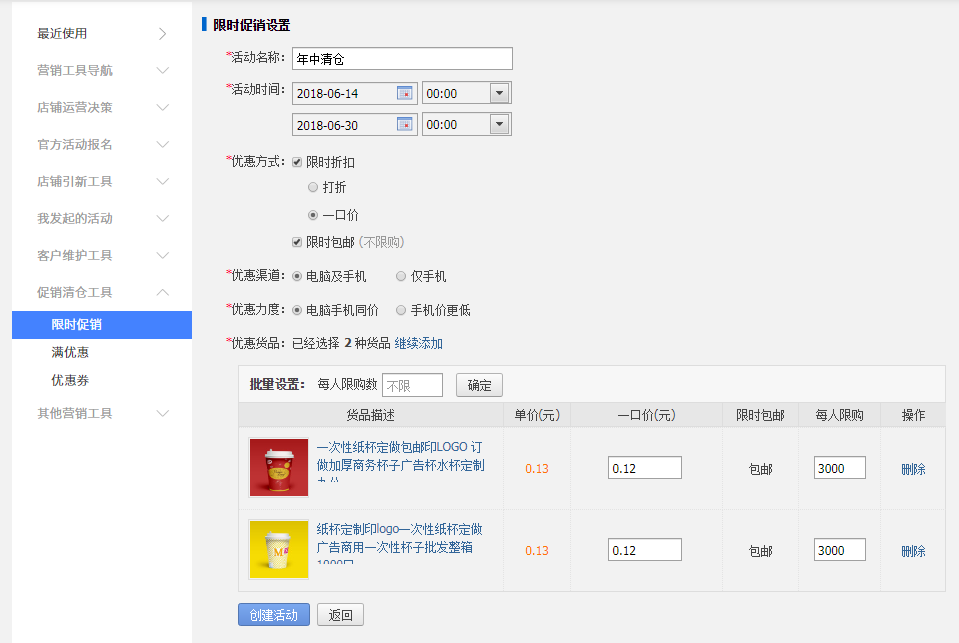Image resolution: width=959 pixels, height=643 pixels.
Task: Click the yellow paper cup product thumbnail
Action: pos(278,549)
